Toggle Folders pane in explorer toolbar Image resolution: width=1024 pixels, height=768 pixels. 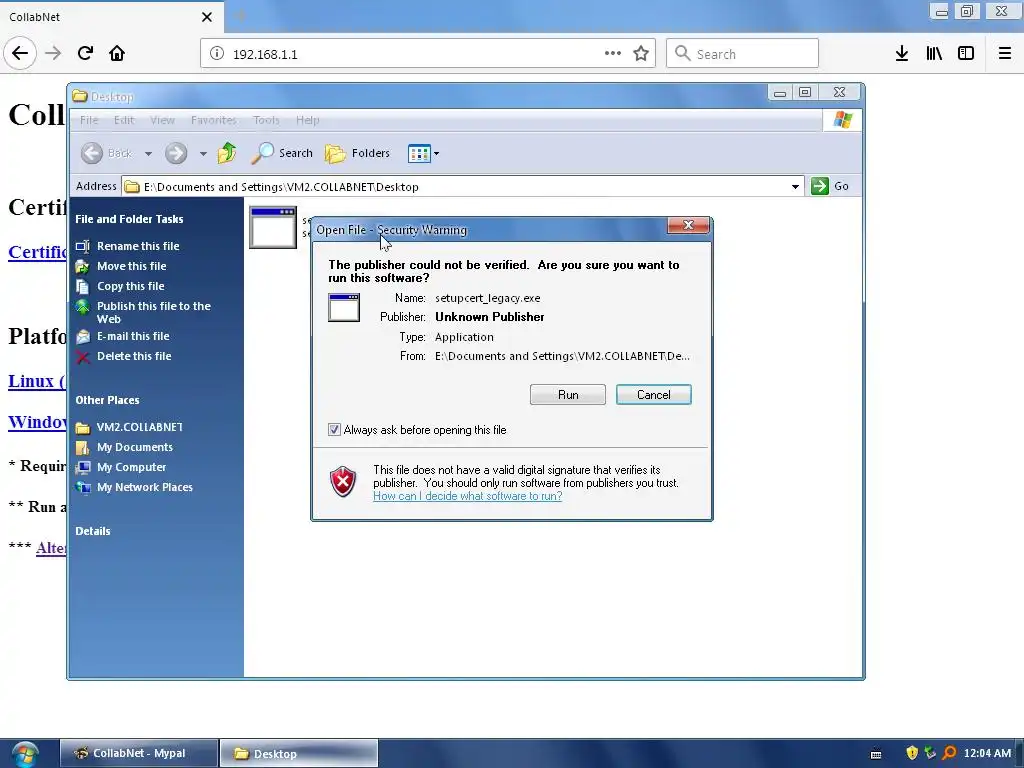pyautogui.click(x=357, y=153)
